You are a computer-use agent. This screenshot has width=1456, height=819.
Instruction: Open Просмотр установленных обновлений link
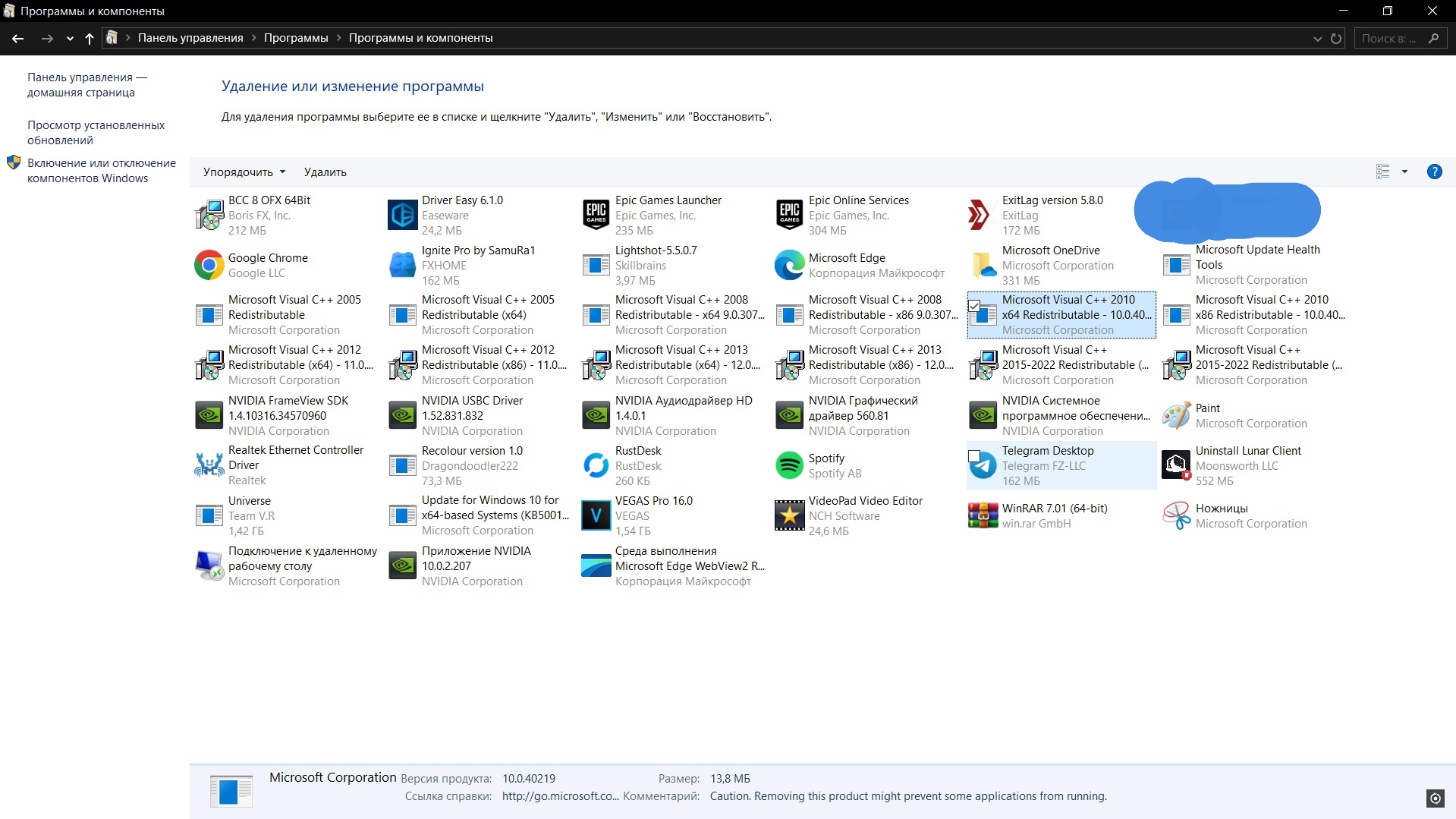(x=96, y=132)
